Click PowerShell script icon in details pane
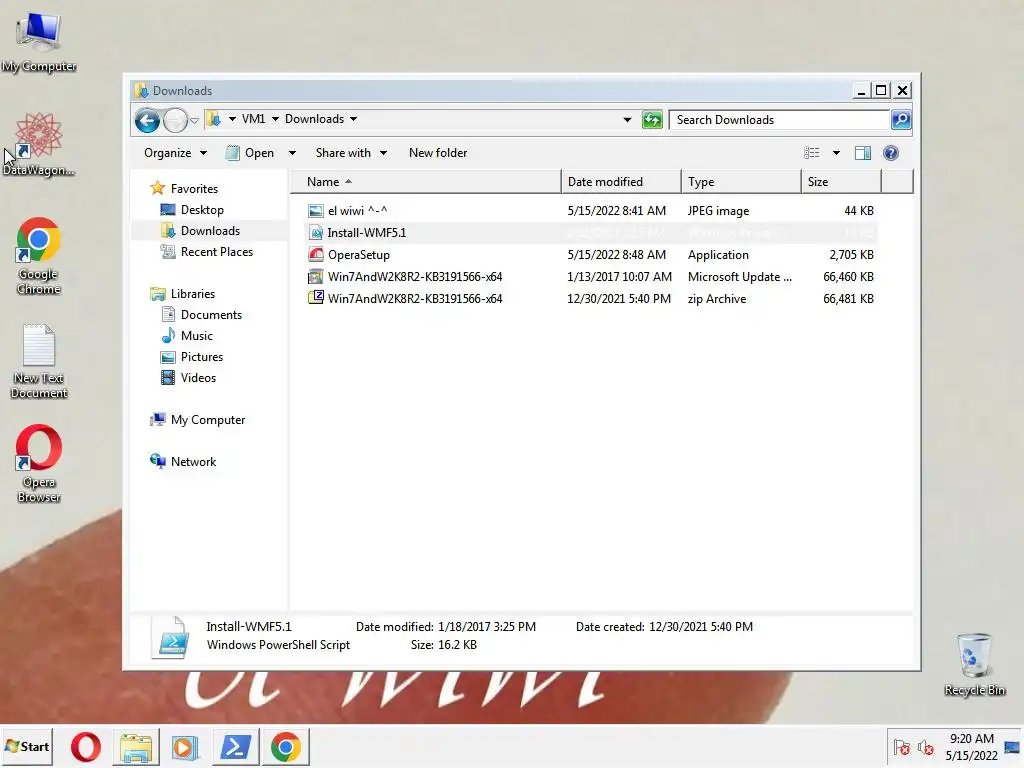Viewport: 1024px width, 768px height. (172, 637)
